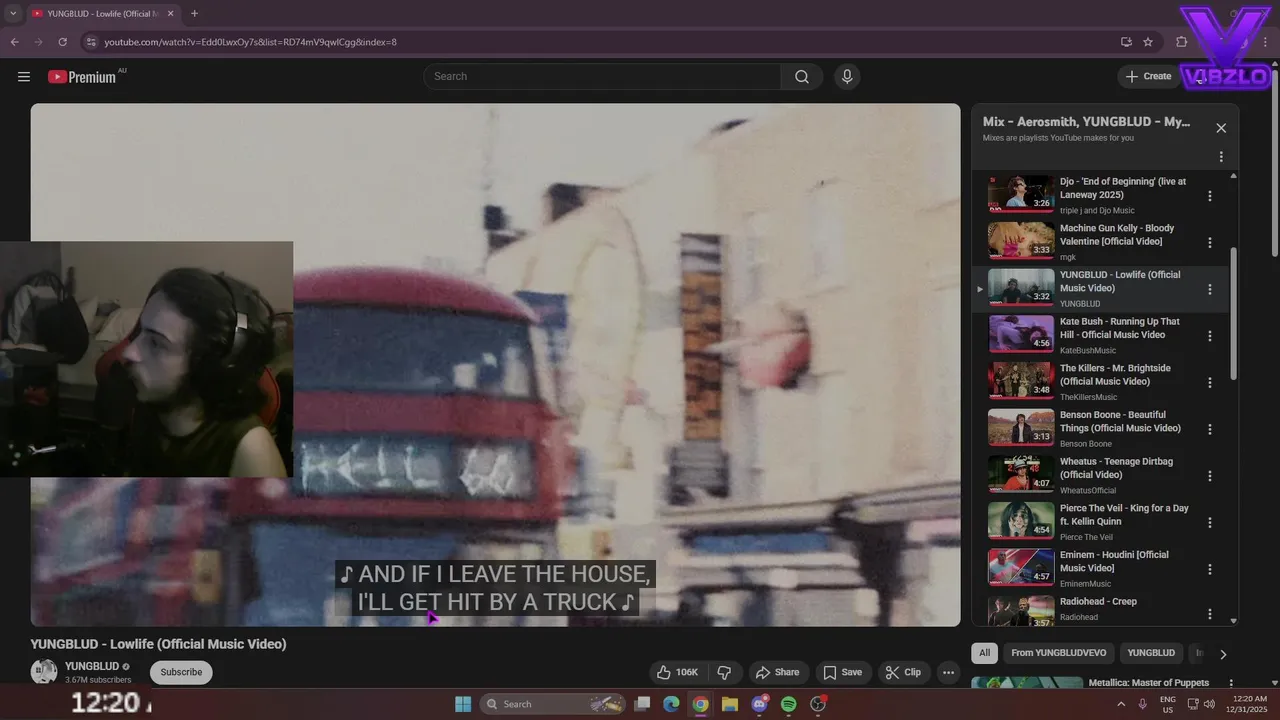The width and height of the screenshot is (1280, 720).
Task: Click the magnifier search button
Action: point(802,77)
